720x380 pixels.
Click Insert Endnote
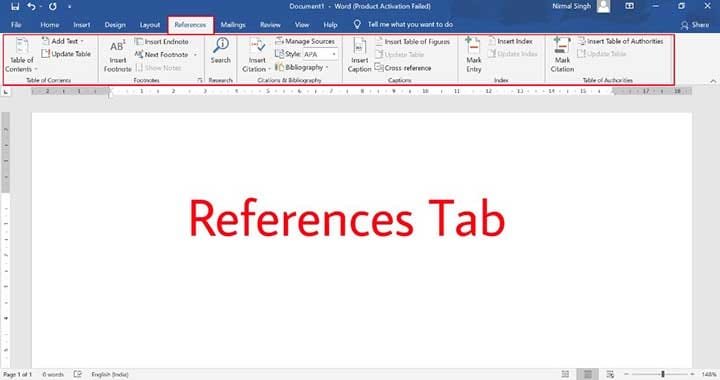(x=162, y=41)
